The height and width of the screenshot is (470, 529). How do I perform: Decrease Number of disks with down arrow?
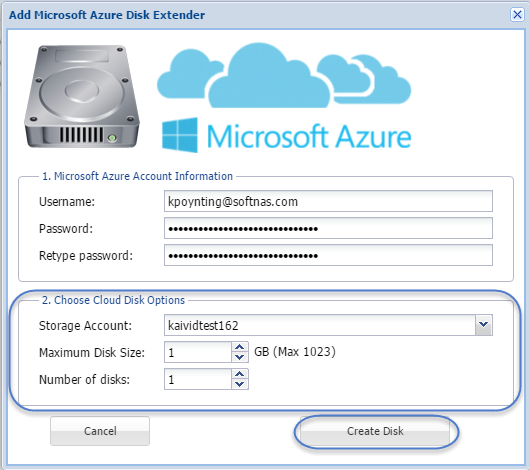240,384
